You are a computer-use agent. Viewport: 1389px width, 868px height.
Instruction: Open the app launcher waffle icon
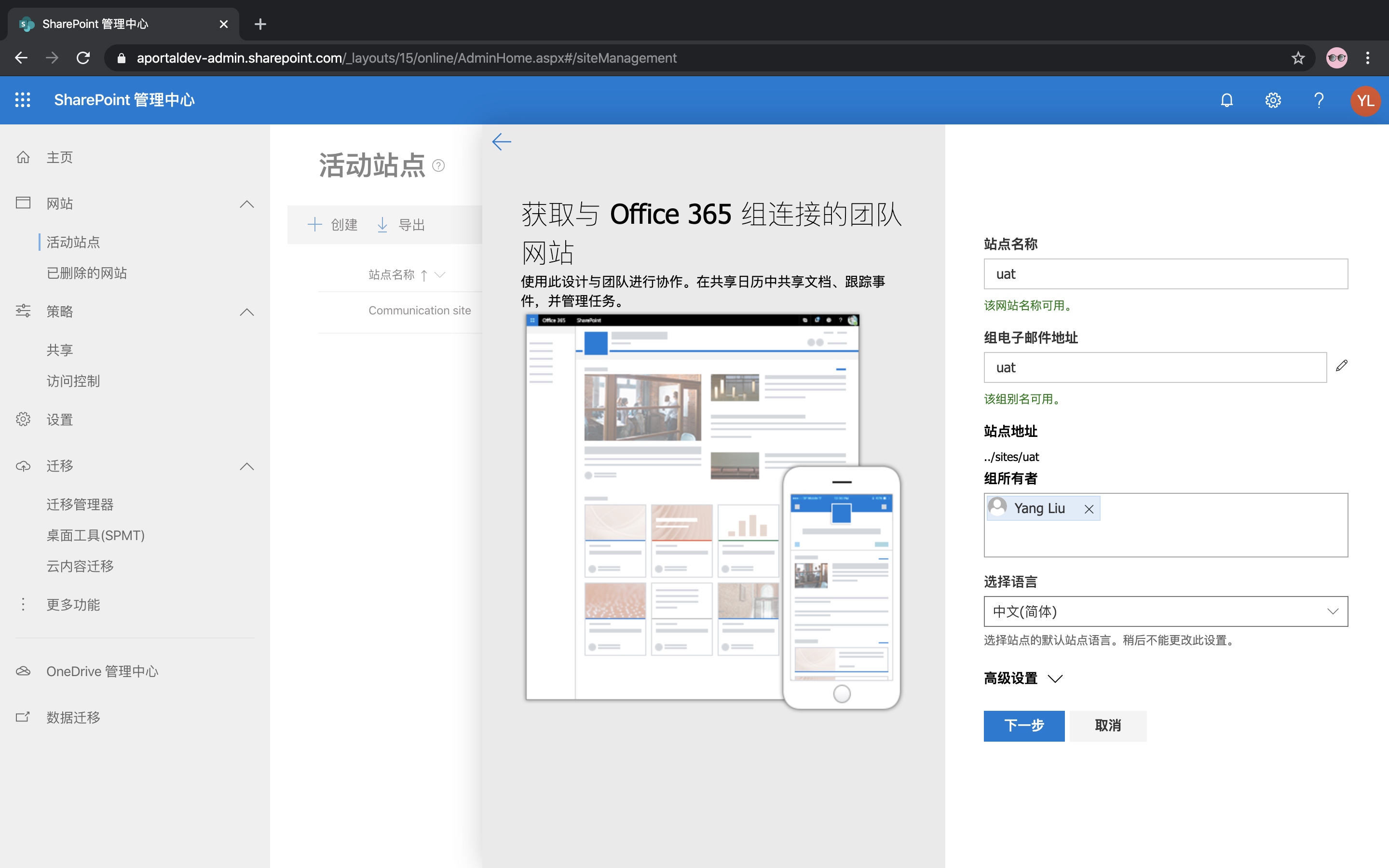tap(22, 100)
